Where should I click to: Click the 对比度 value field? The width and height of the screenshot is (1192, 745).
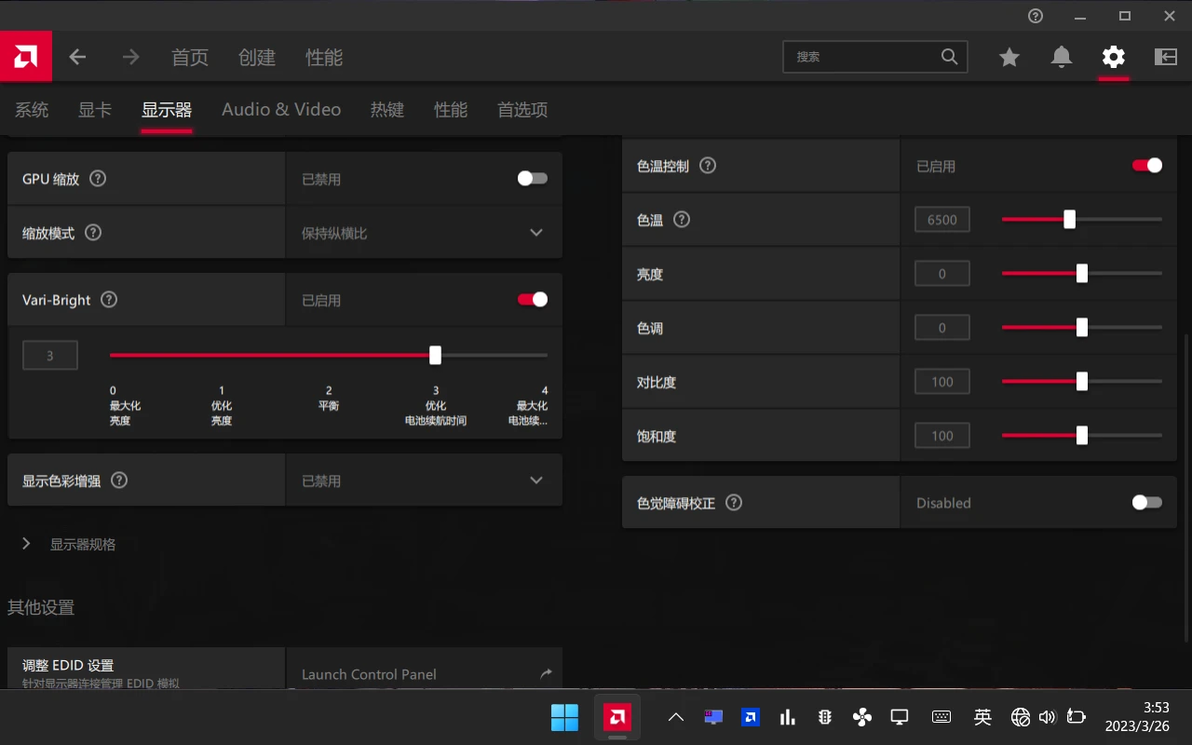point(942,382)
